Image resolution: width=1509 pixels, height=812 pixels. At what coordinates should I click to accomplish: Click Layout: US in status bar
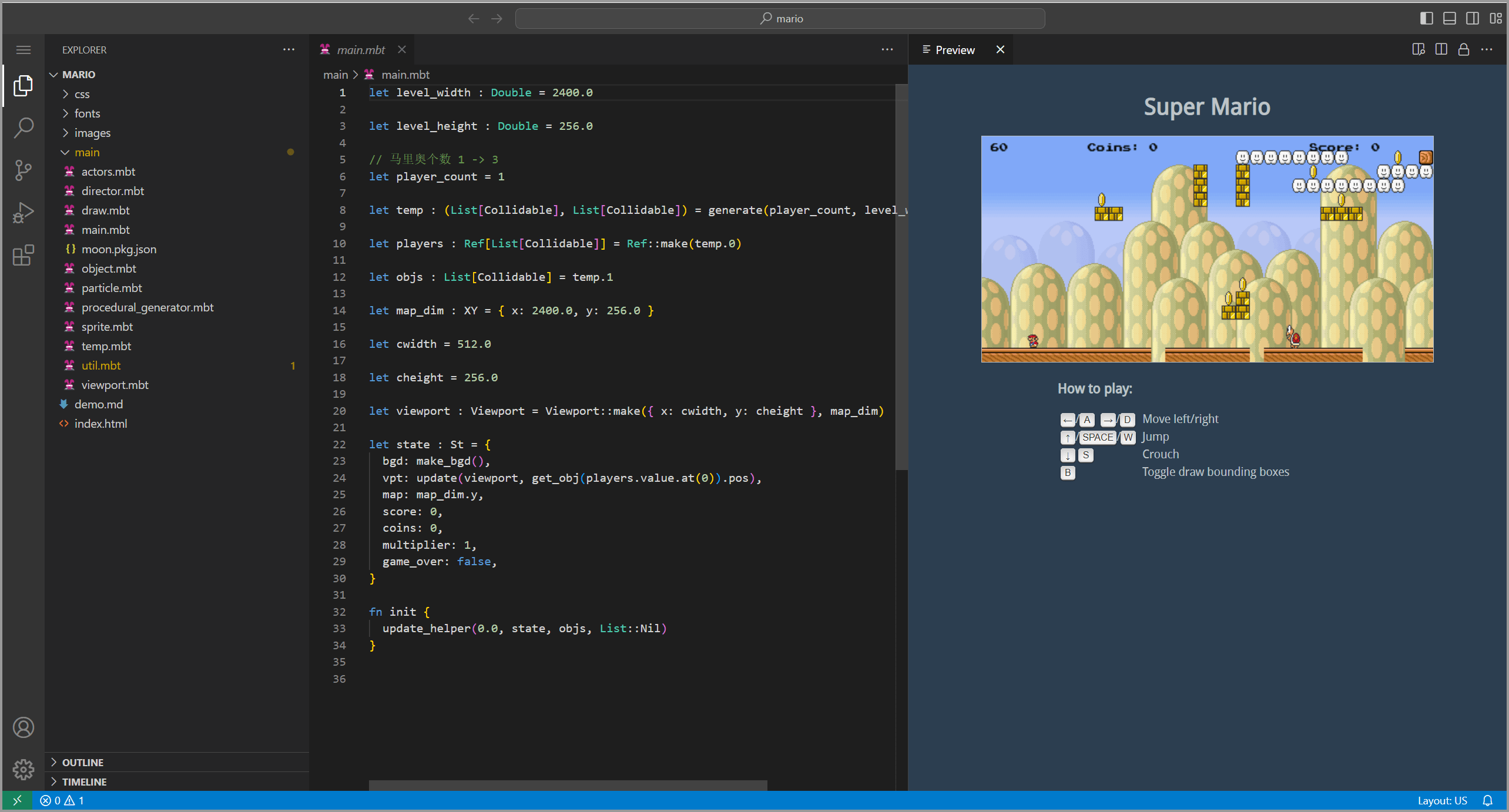point(1442,800)
